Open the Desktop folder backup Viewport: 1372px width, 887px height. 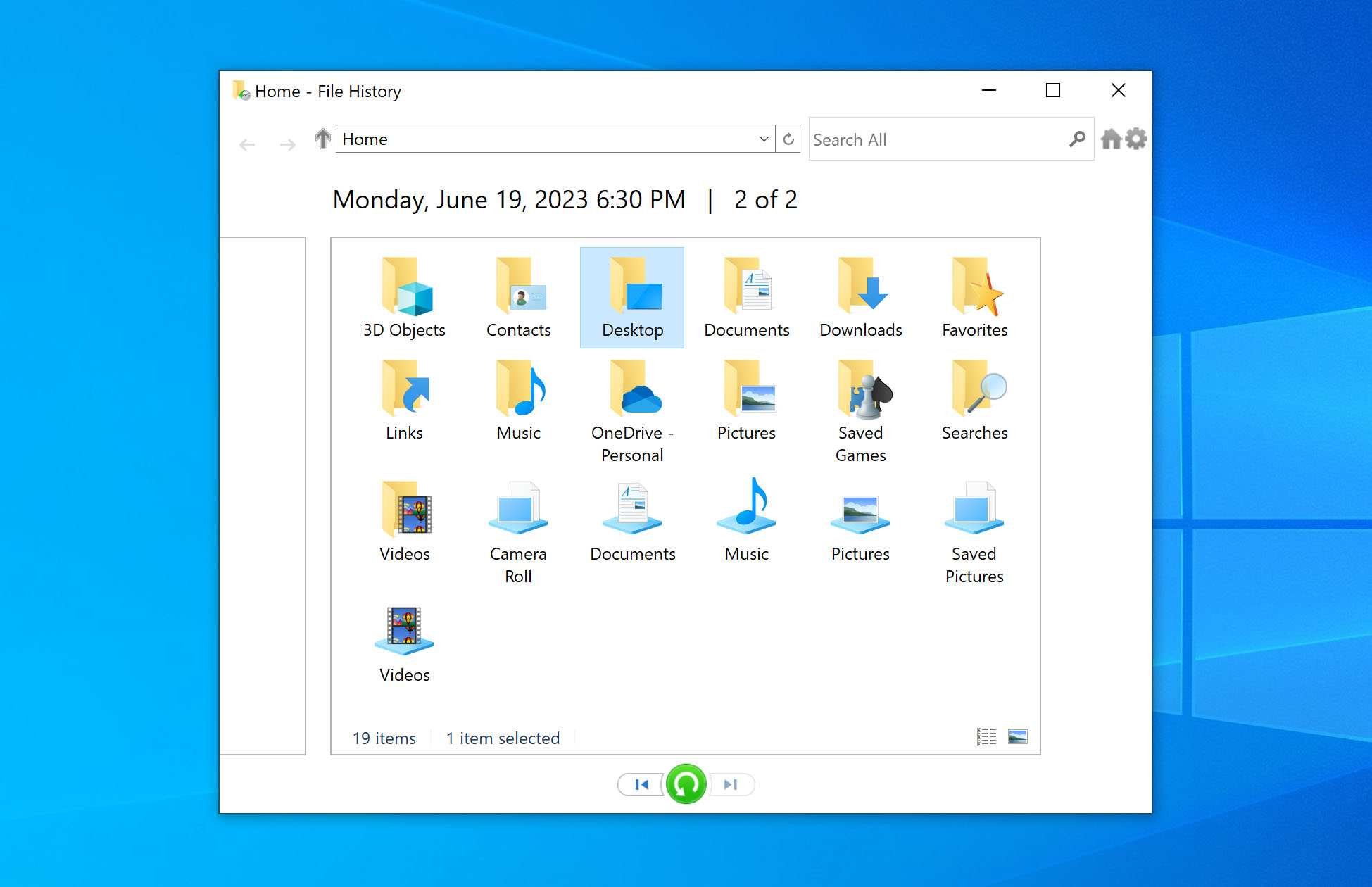point(632,294)
